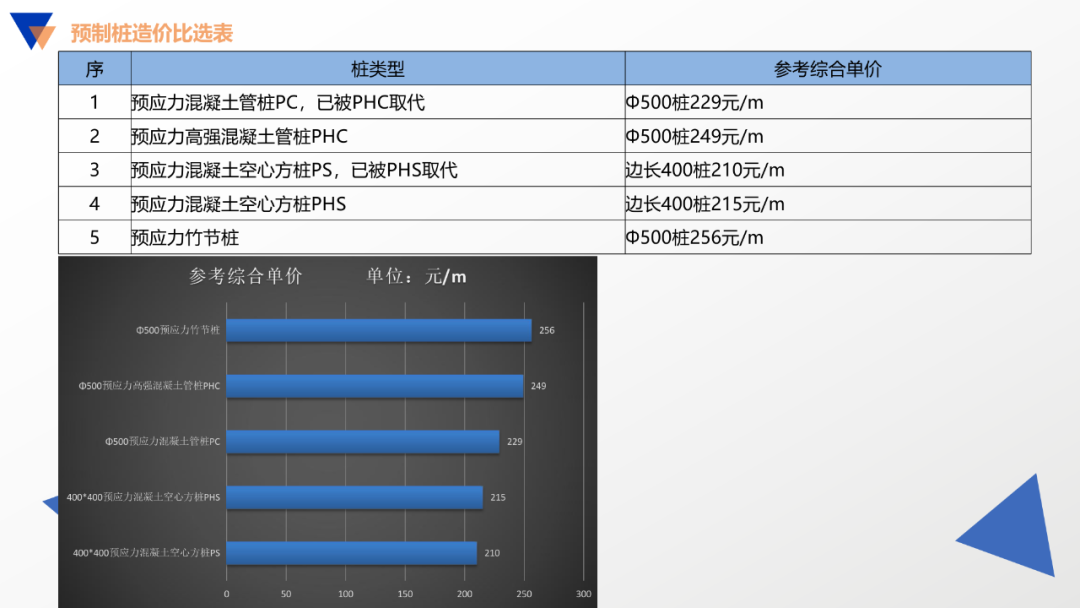Click the axis tick value 100

tap(346, 594)
